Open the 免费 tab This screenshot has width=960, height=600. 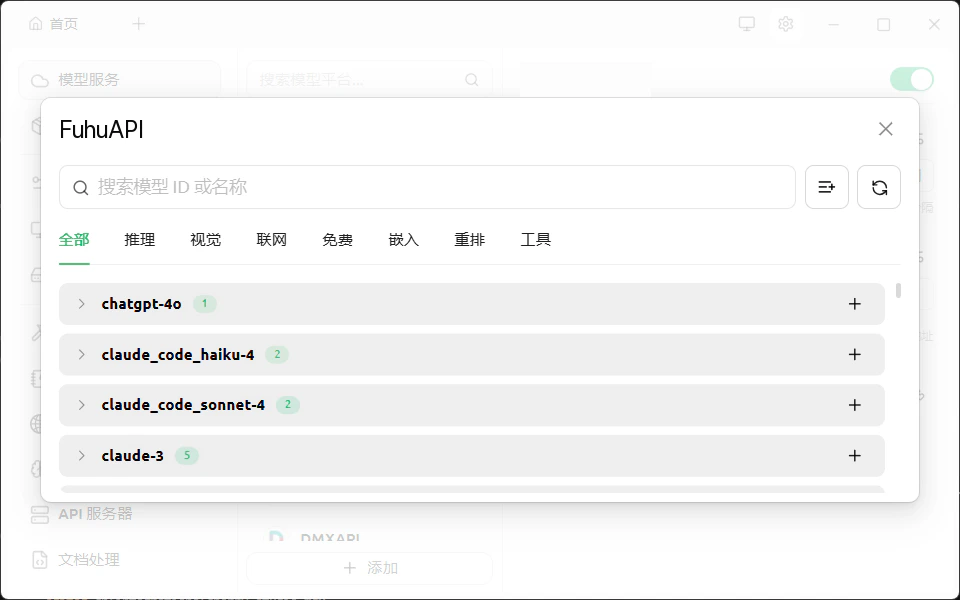[337, 239]
